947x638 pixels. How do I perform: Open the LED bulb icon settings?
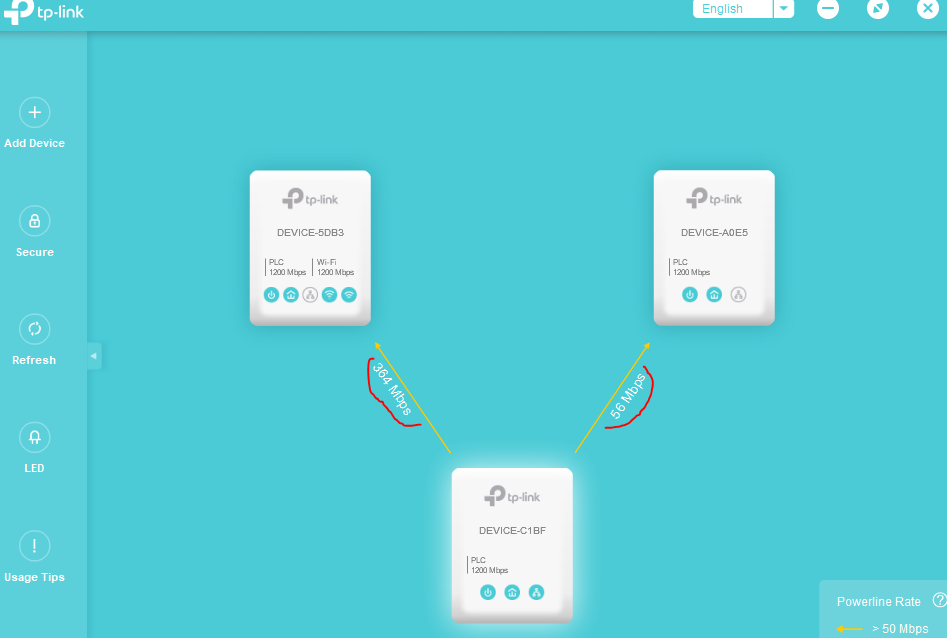34,437
